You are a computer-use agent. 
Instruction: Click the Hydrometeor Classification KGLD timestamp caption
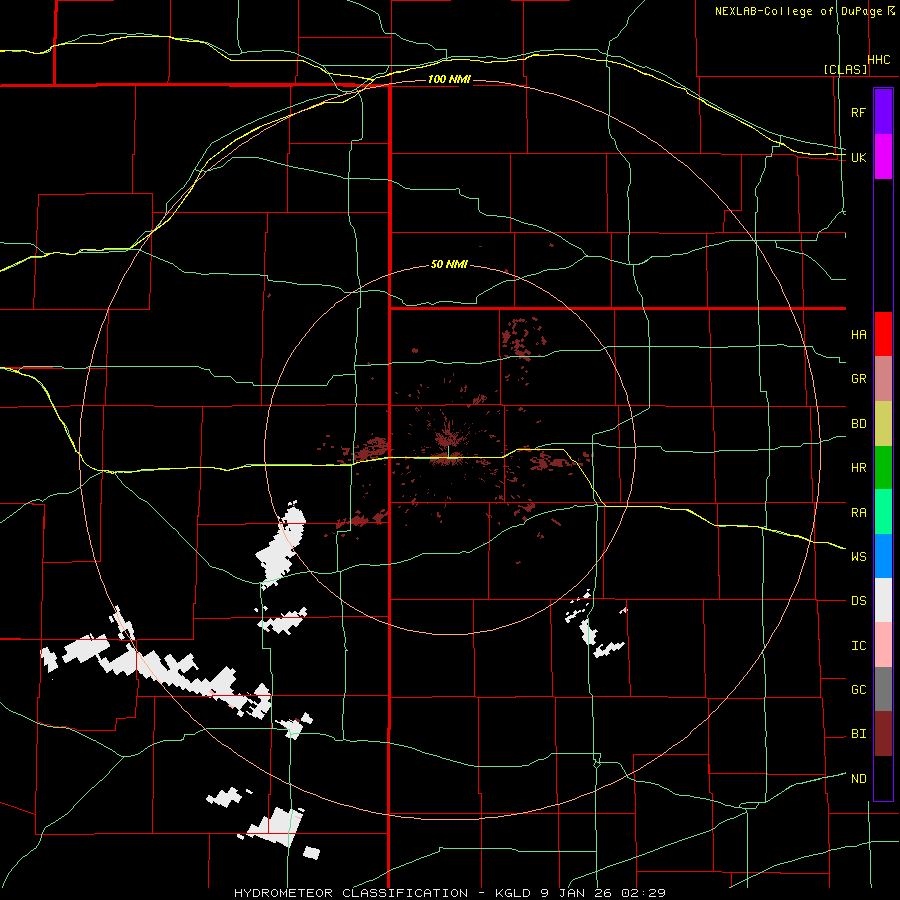click(x=450, y=893)
